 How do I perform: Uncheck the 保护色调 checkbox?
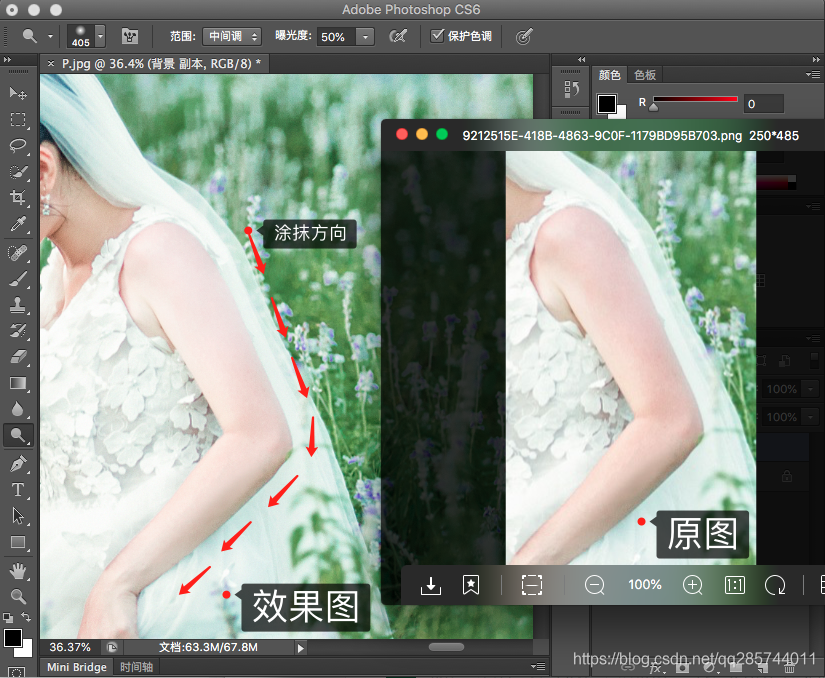437,36
